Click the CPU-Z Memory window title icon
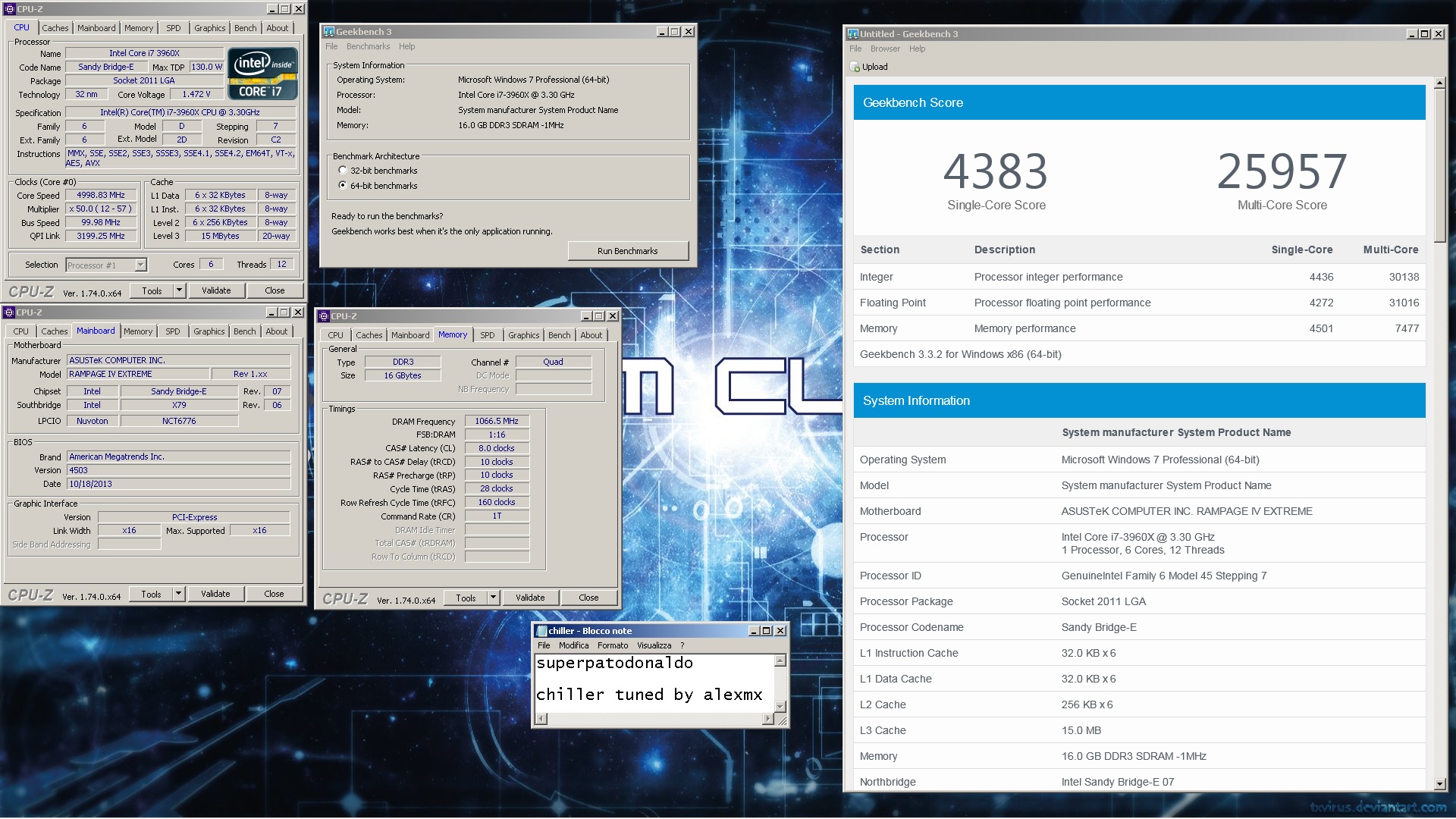1456x819 pixels. tap(324, 316)
